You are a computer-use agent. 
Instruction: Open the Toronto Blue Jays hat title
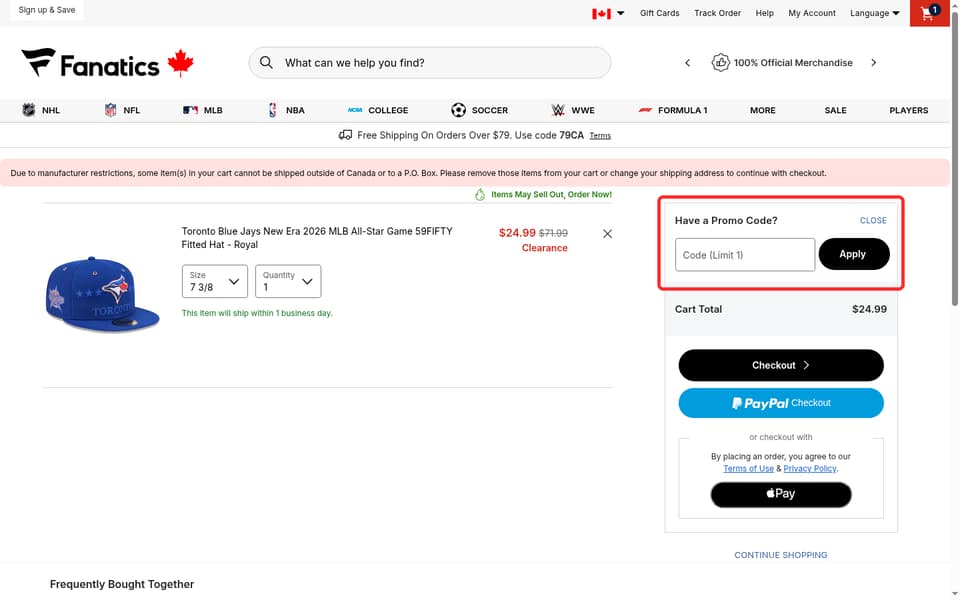coord(317,238)
